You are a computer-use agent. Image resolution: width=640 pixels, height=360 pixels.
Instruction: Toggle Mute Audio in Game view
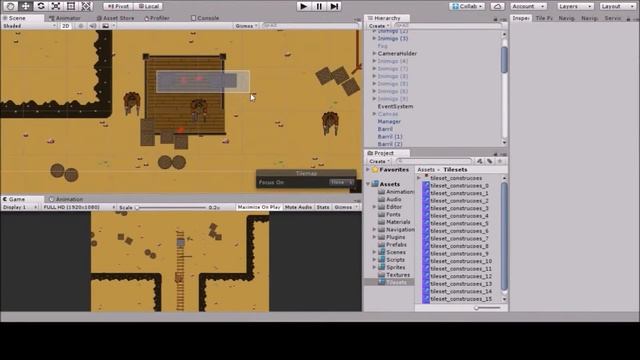click(x=298, y=207)
